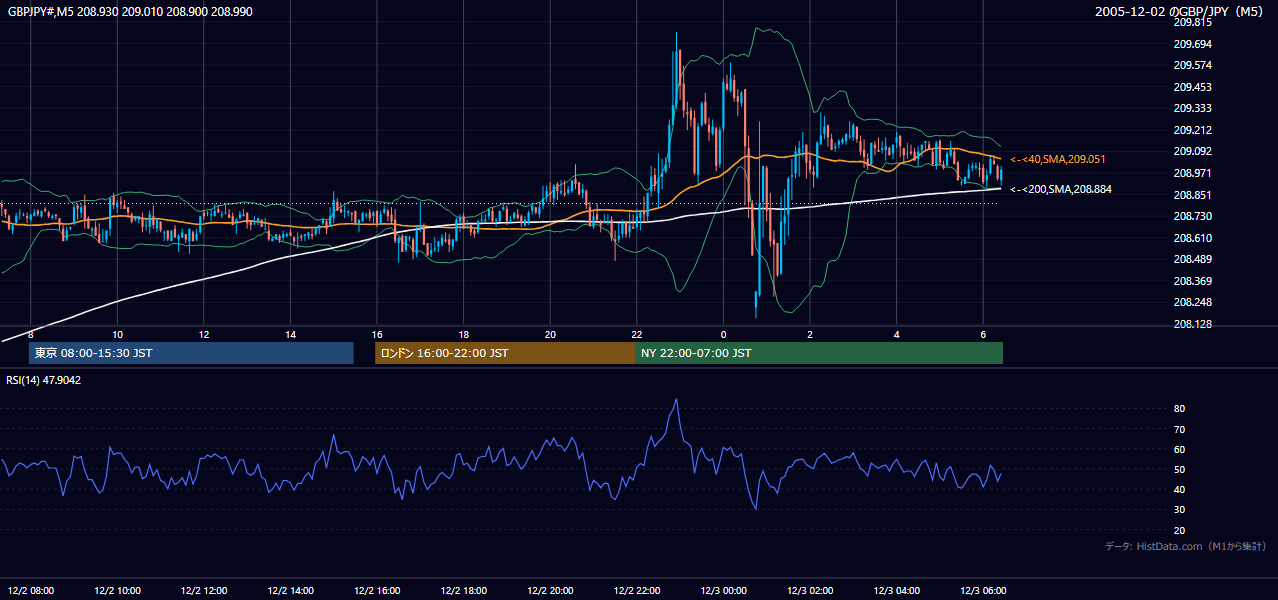Select the ロンドン 16:00-22:00 JST session bar
Viewport: 1278px width, 600px height.
click(x=505, y=353)
